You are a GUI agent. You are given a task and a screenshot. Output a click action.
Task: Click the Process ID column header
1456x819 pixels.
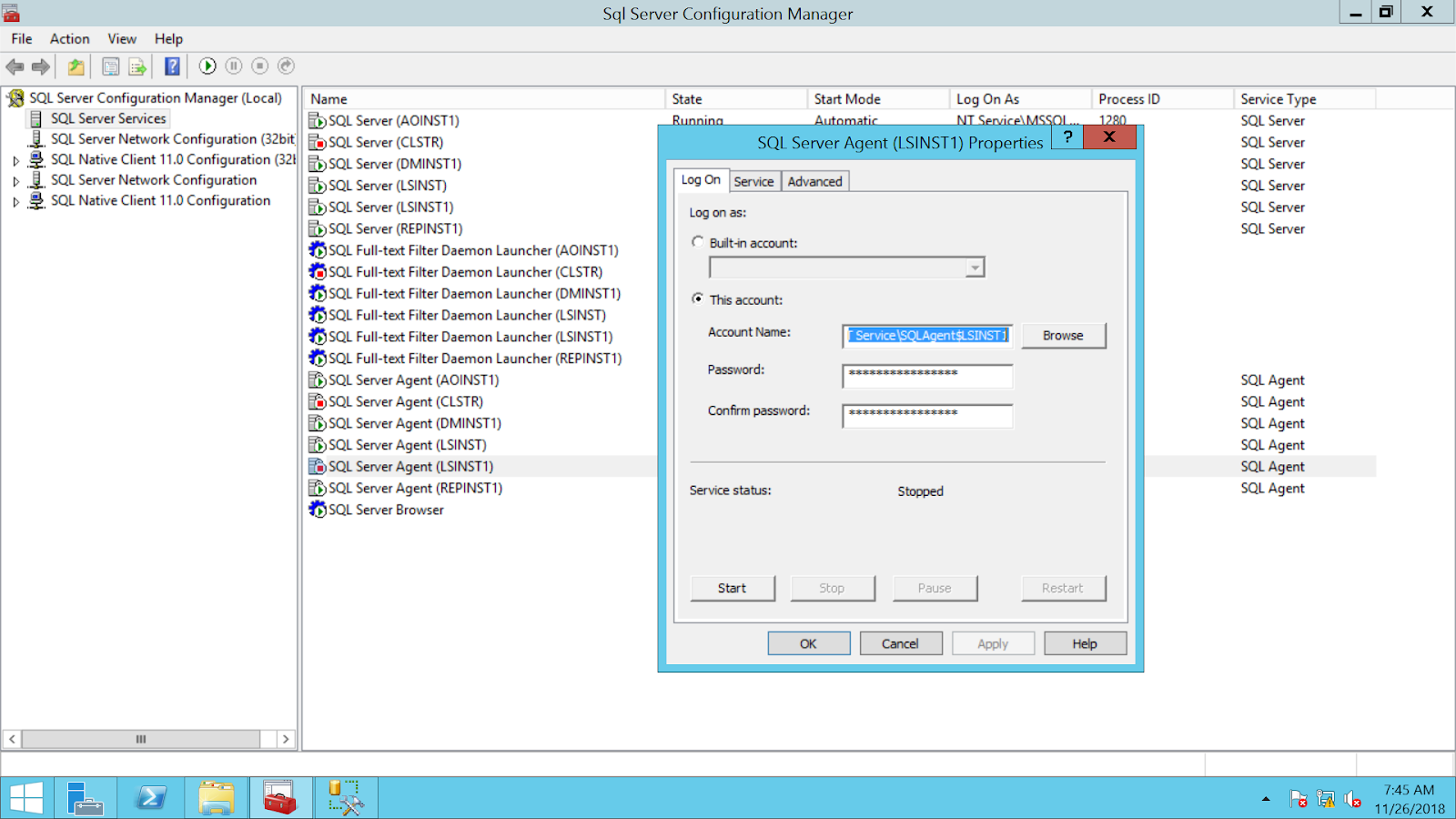click(x=1162, y=99)
